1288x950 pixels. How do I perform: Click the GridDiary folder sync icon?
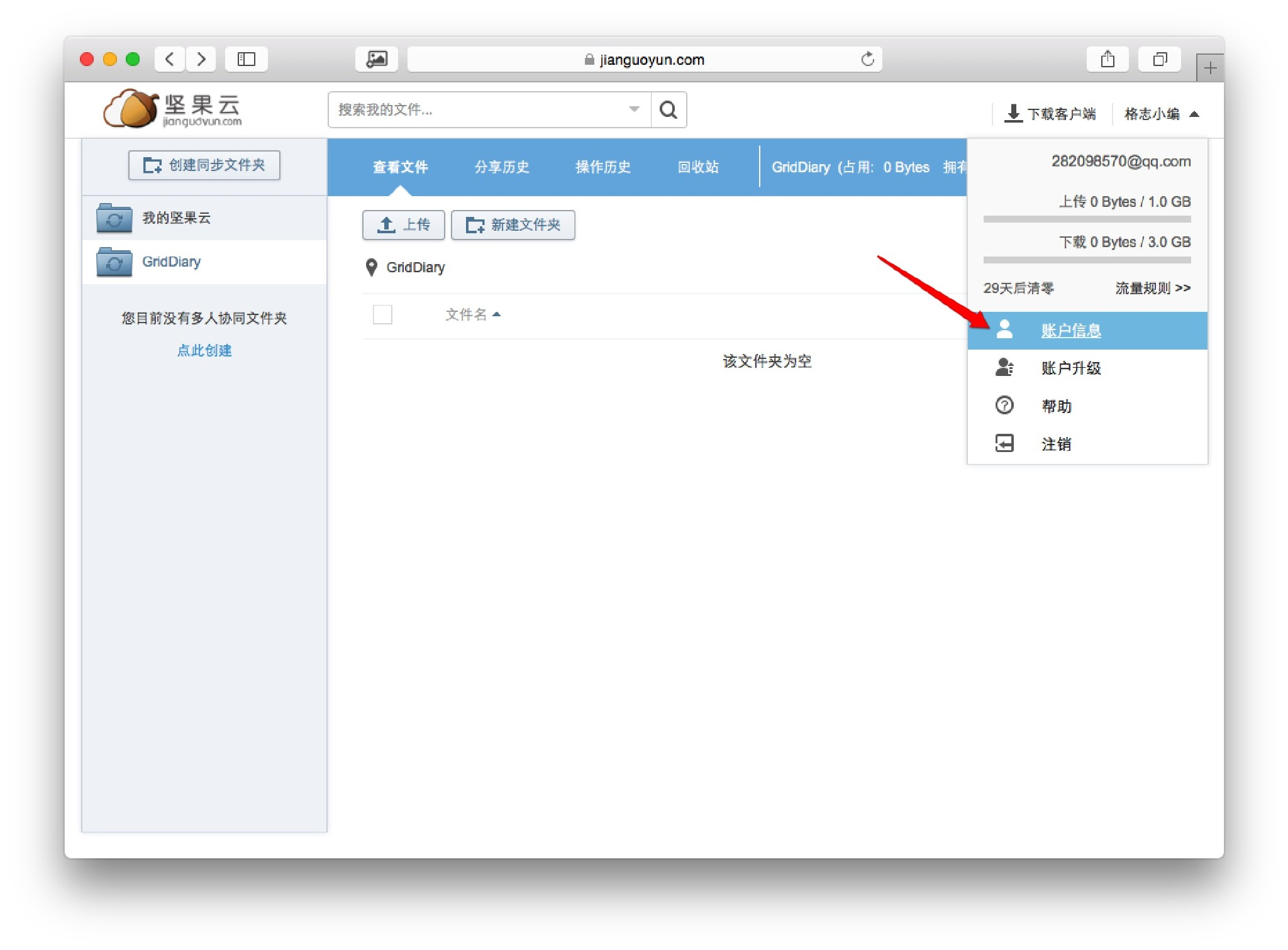coord(114,262)
